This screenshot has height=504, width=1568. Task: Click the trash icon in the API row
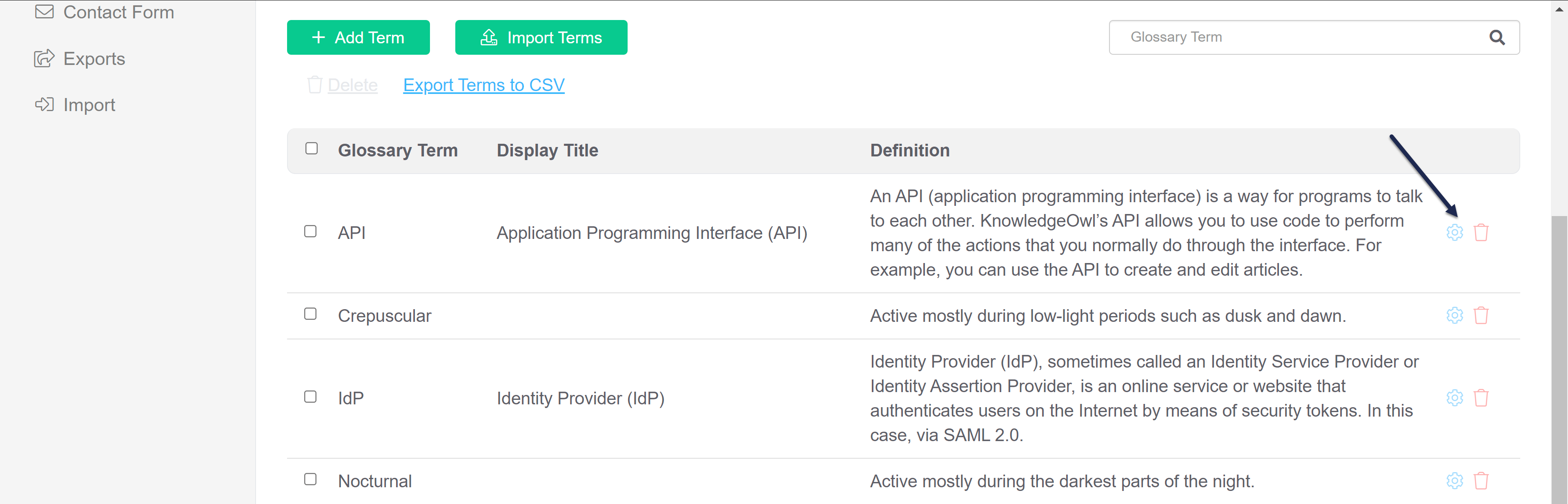(x=1480, y=232)
